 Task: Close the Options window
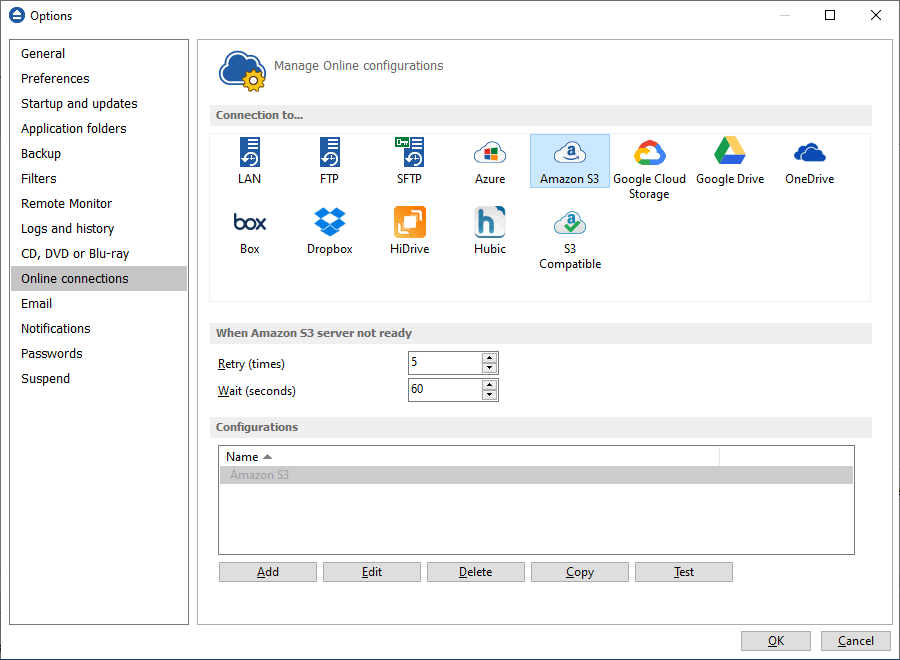876,15
